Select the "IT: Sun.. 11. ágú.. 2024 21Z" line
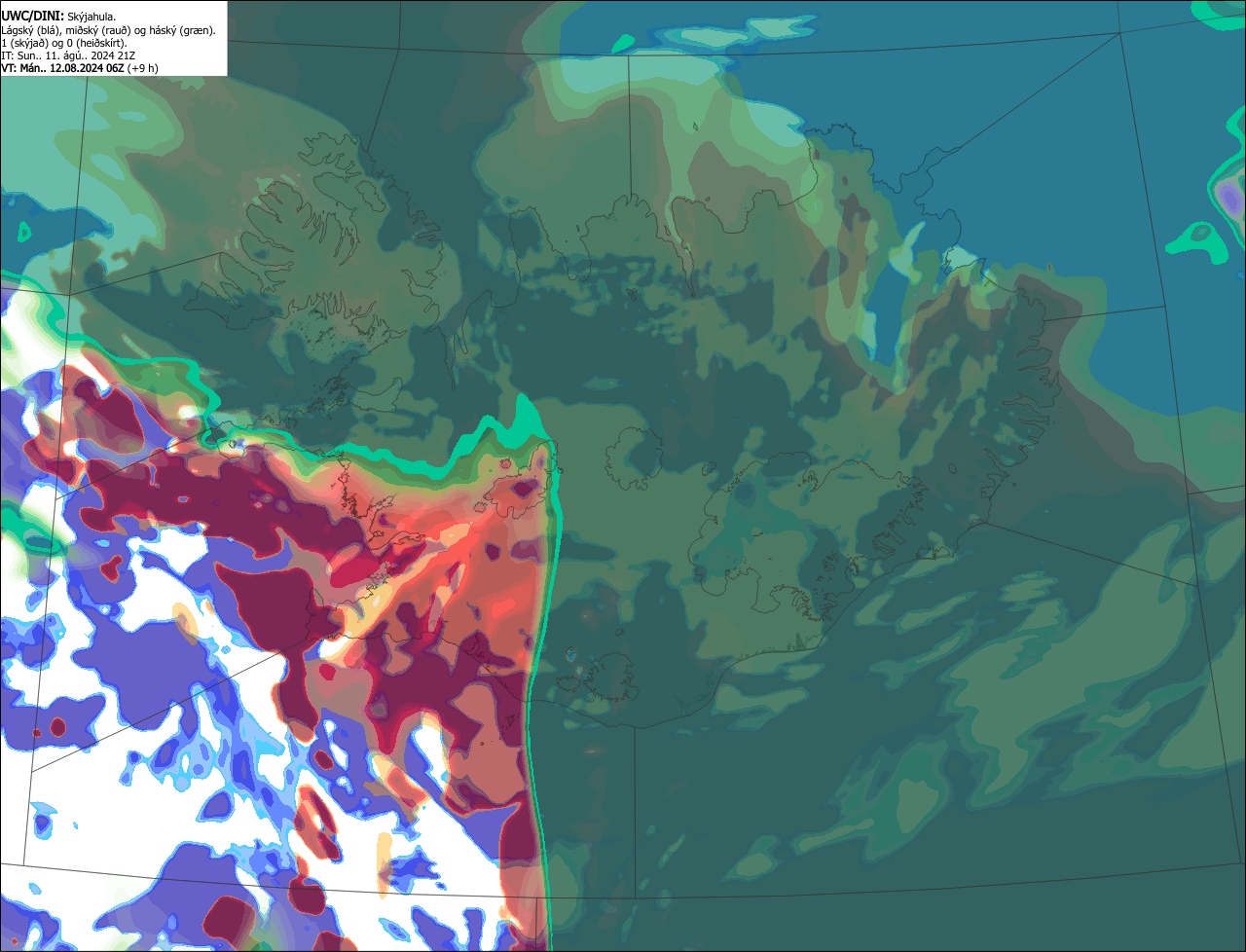 pyautogui.click(x=68, y=55)
